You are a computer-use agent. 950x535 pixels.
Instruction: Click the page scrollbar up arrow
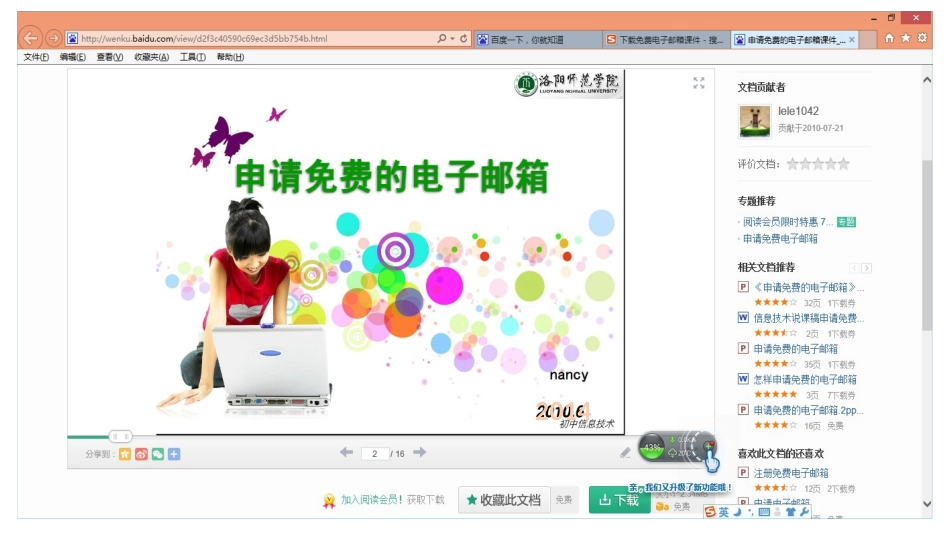pyautogui.click(x=927, y=80)
